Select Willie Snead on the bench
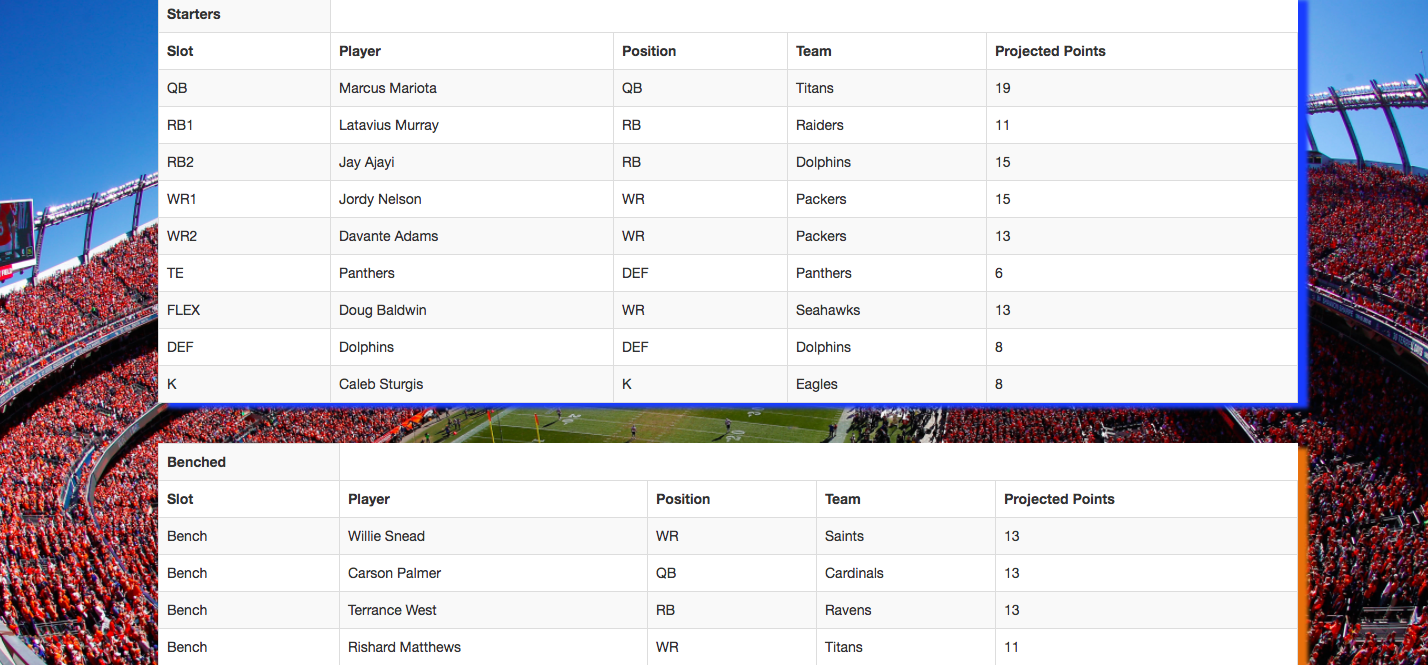This screenshot has height=665, width=1428. point(386,536)
